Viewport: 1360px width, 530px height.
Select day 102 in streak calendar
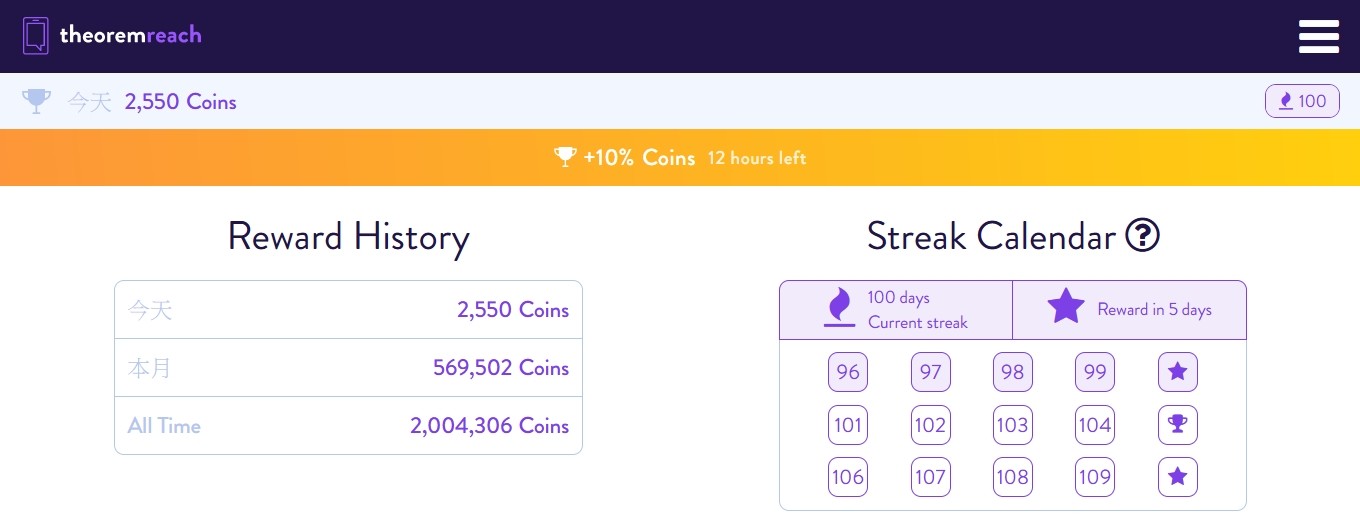click(930, 425)
